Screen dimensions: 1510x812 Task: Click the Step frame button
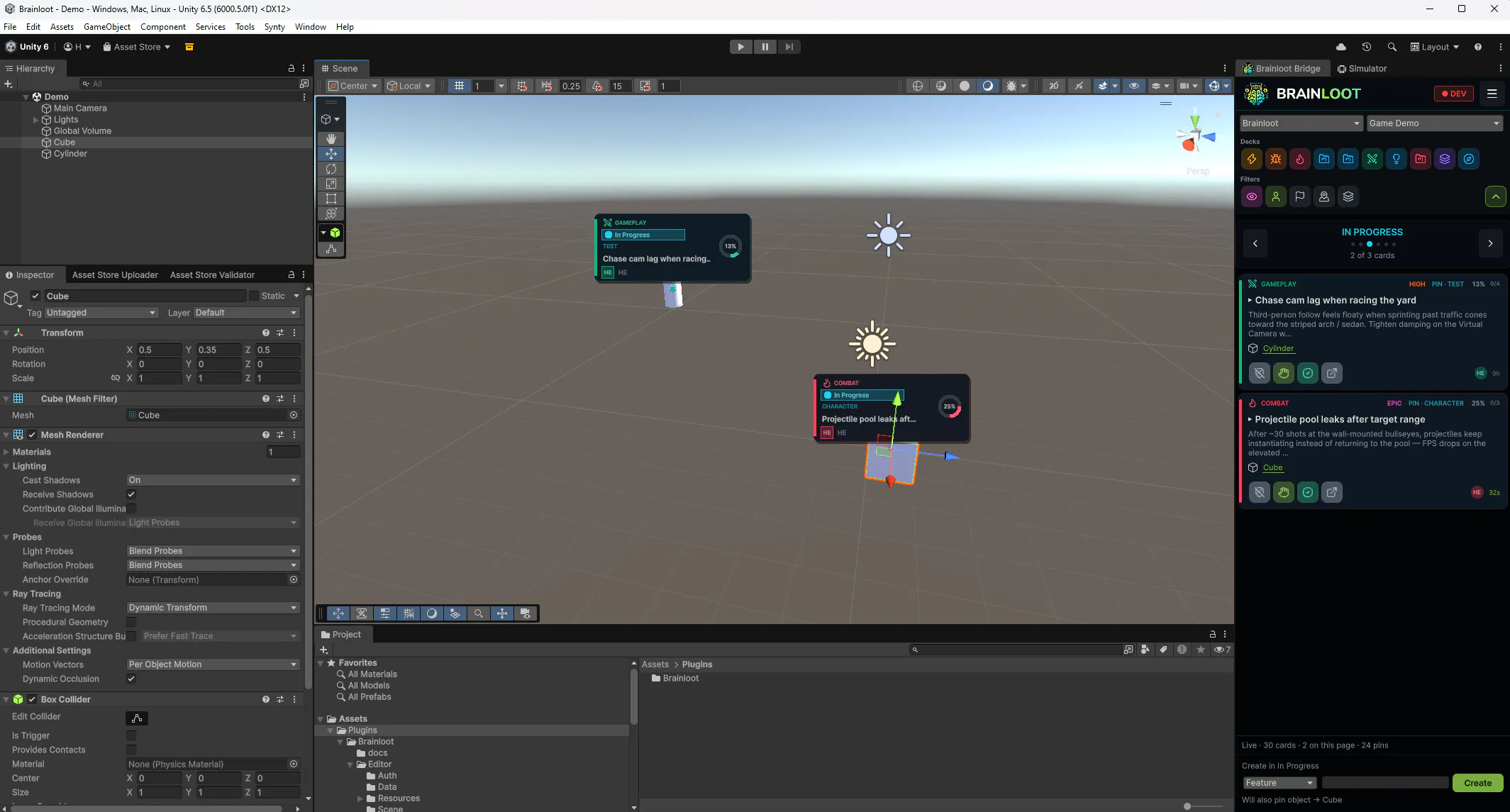coord(789,47)
